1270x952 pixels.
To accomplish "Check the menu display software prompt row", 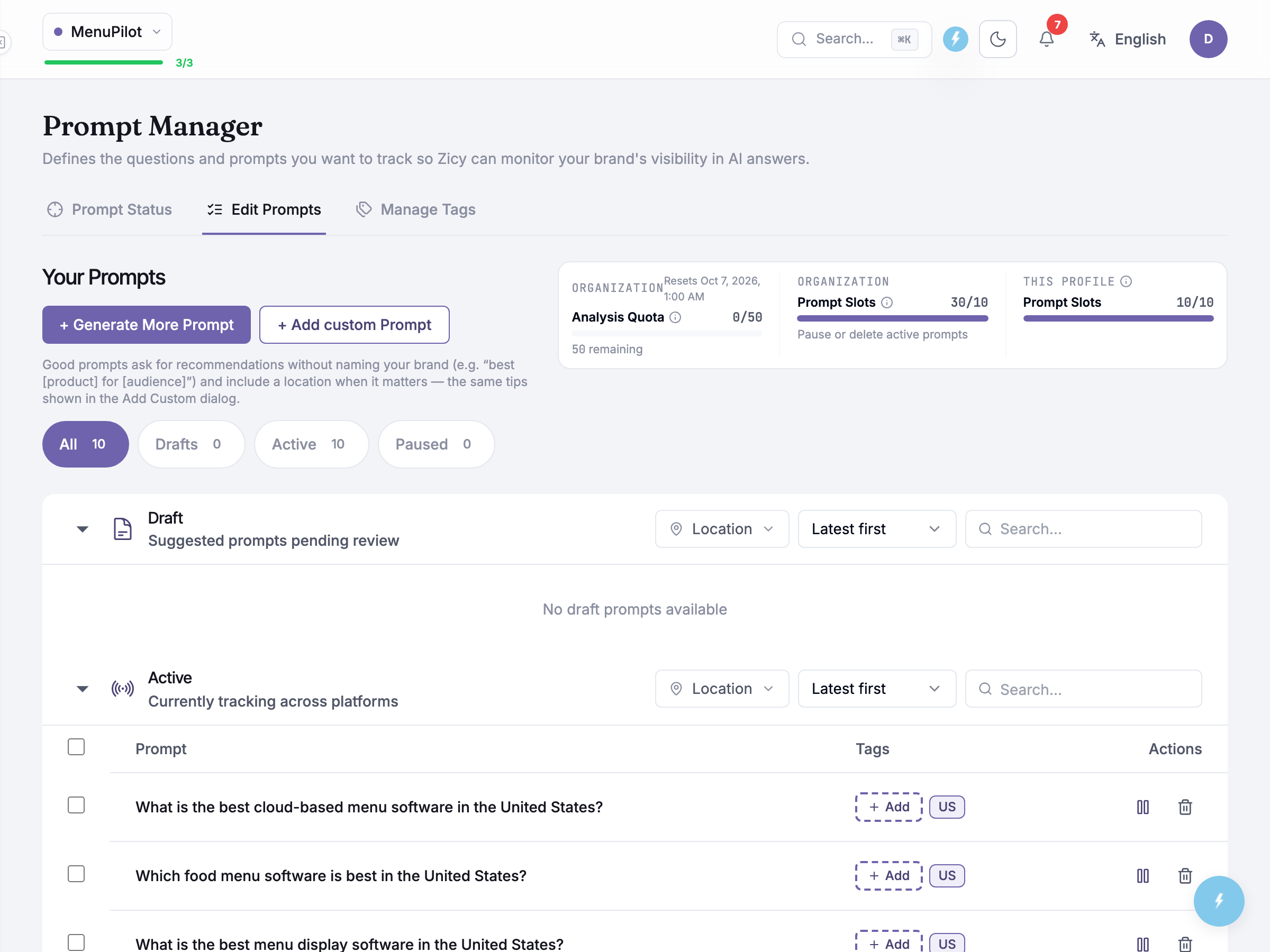I will click(x=76, y=943).
